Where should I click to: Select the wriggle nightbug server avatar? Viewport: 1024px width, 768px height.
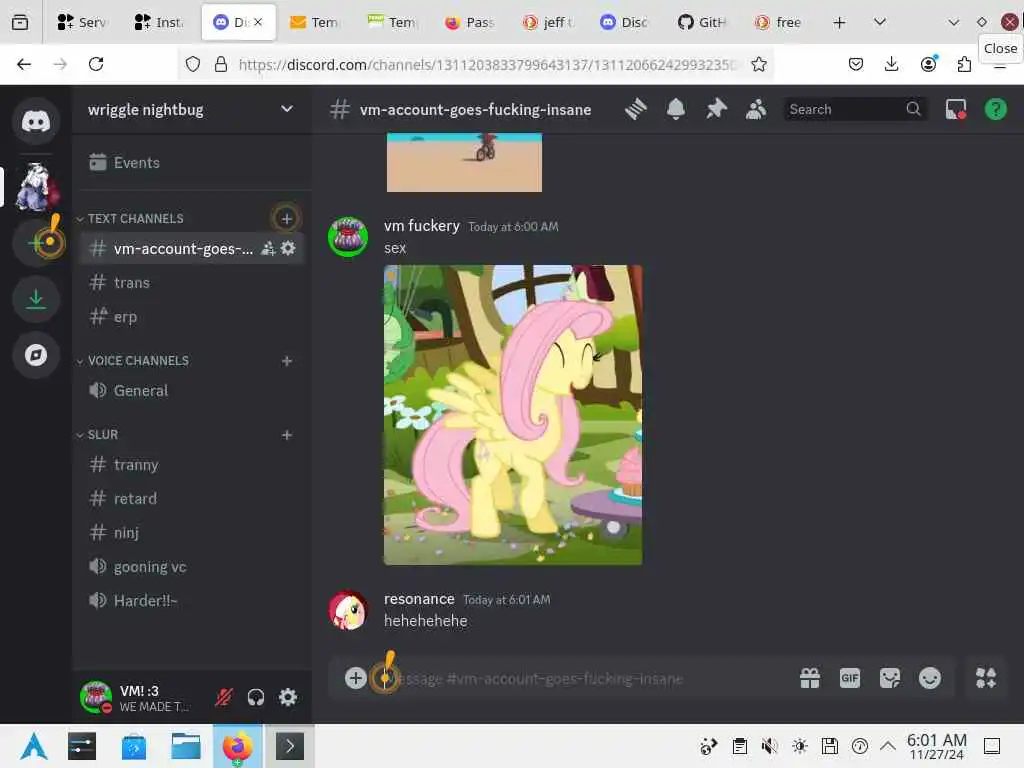(x=36, y=187)
